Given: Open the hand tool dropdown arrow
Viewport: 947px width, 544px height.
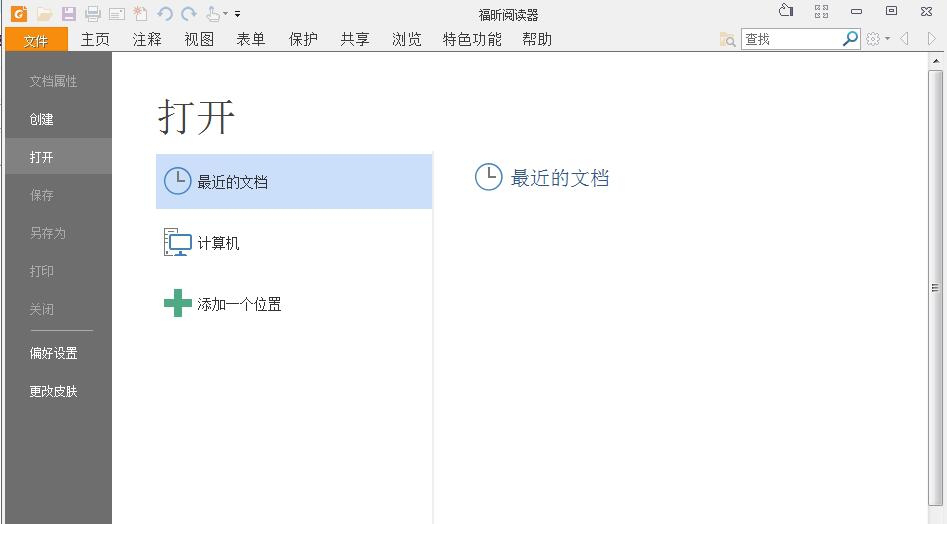Looking at the screenshot, I should tap(225, 13).
